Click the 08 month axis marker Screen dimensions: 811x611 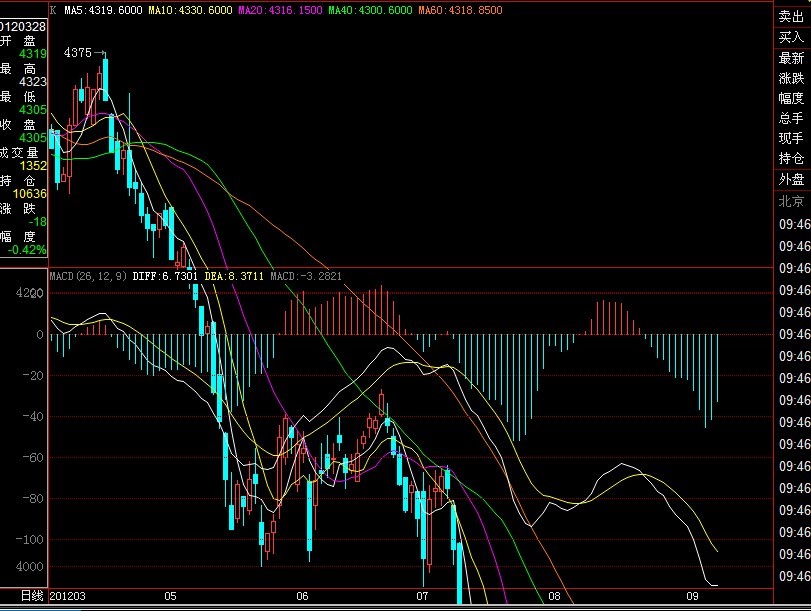pyautogui.click(x=555, y=595)
